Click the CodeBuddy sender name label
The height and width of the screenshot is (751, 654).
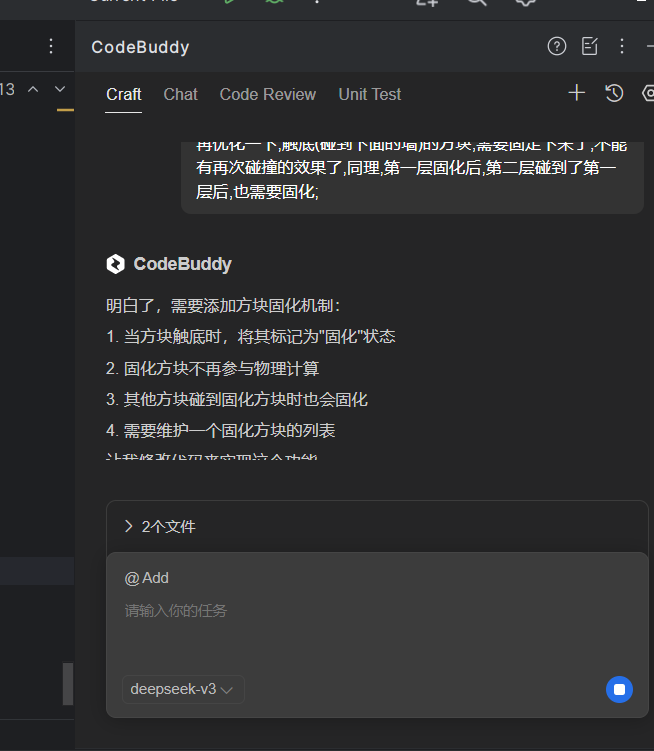[x=183, y=264]
